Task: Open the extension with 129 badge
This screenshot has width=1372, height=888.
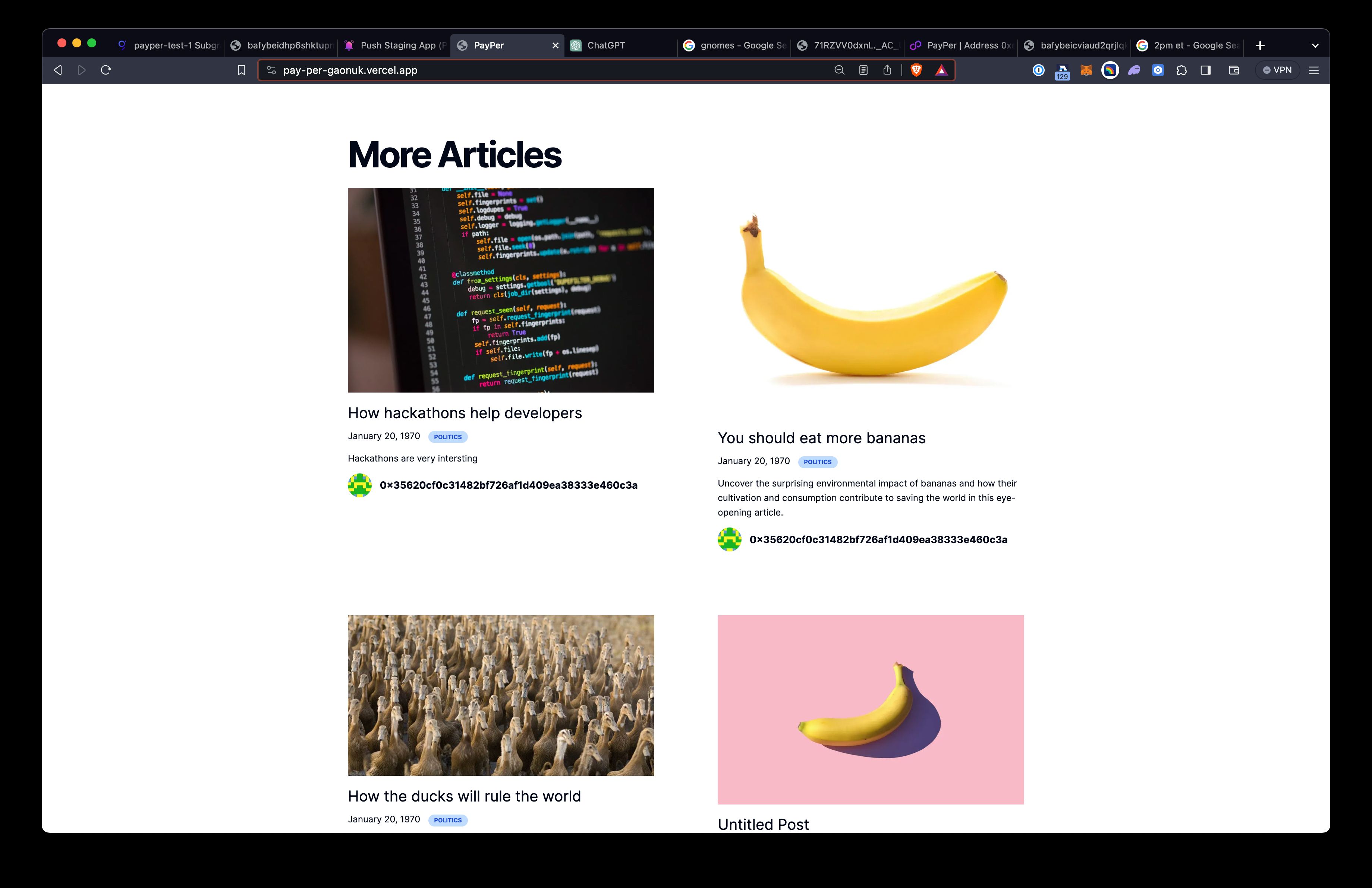Action: tap(1062, 72)
